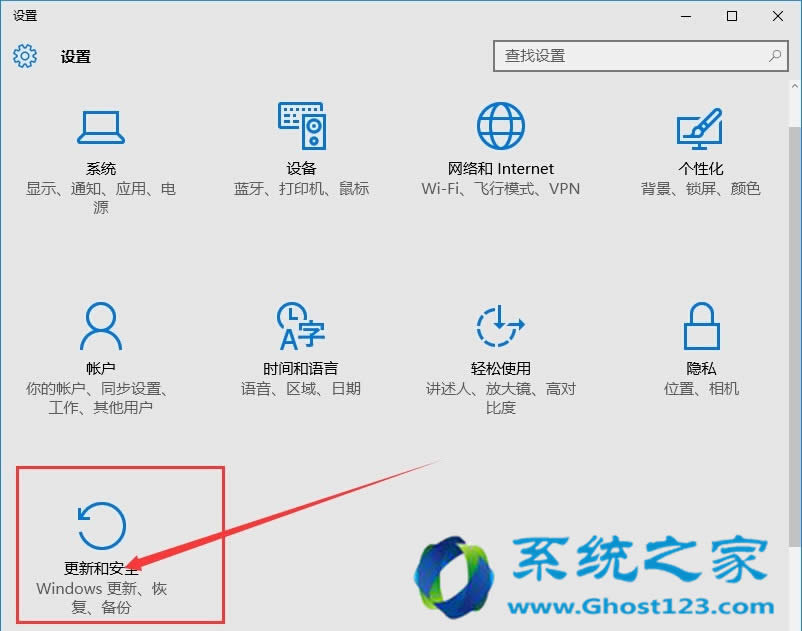Viewport: 802px width, 631px height.
Task: Click the 系统 label text
Action: pos(101,169)
